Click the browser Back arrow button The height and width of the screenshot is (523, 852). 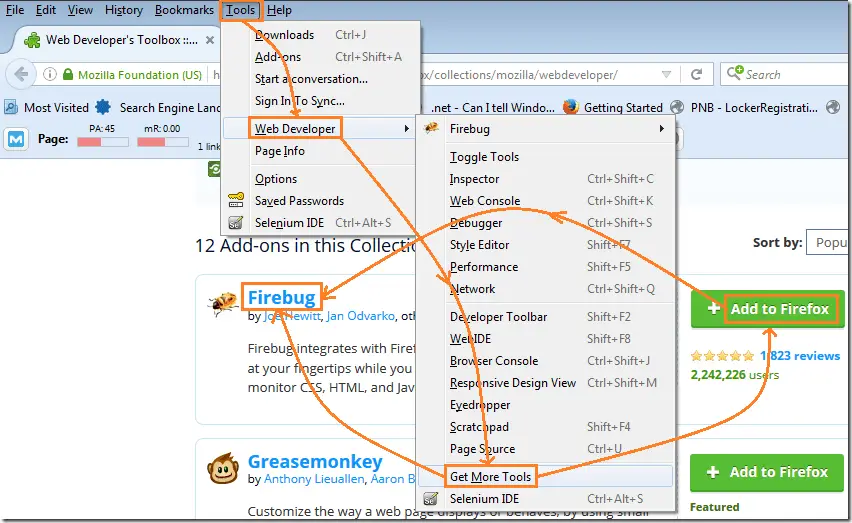(21, 74)
